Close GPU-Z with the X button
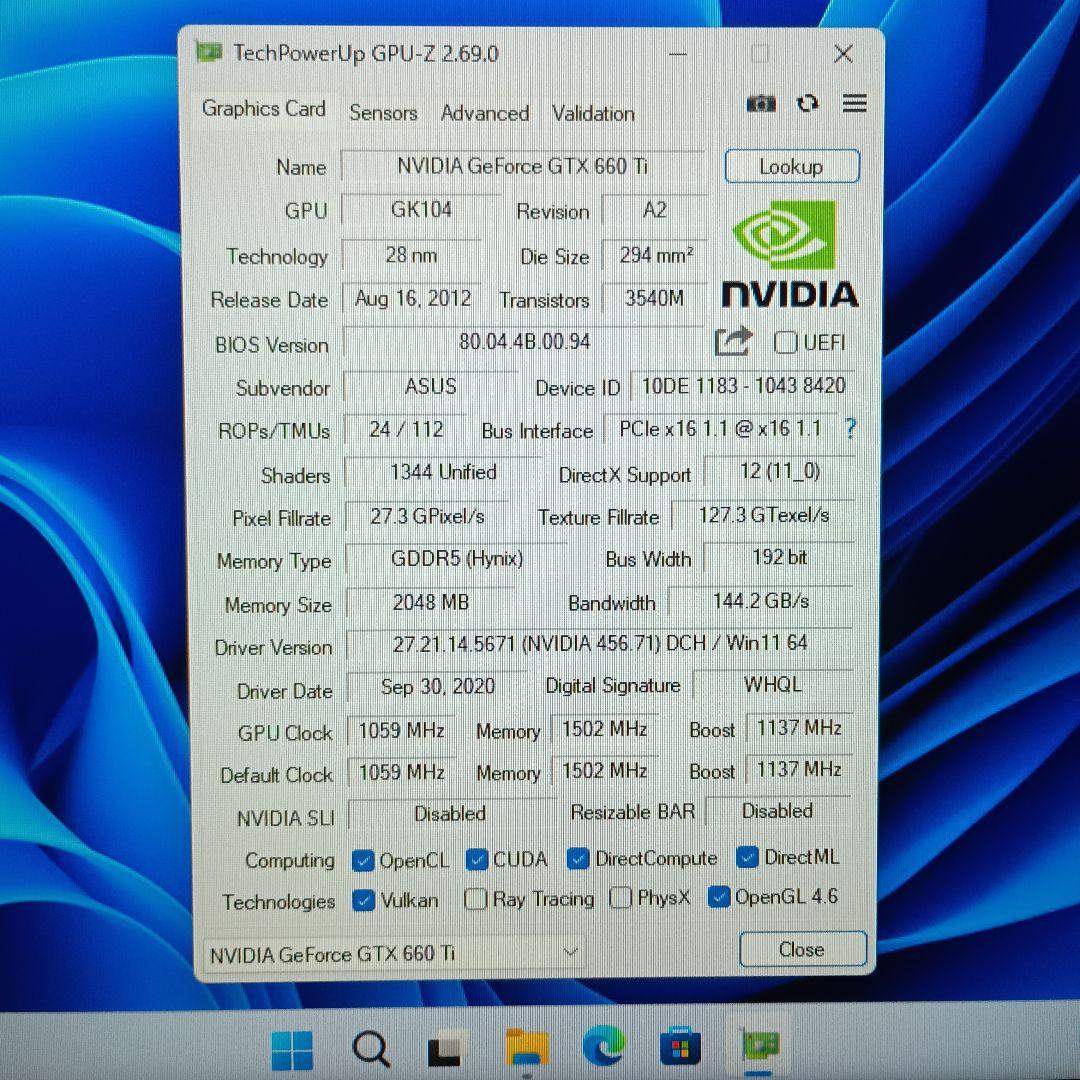This screenshot has width=1080, height=1080. click(x=843, y=54)
